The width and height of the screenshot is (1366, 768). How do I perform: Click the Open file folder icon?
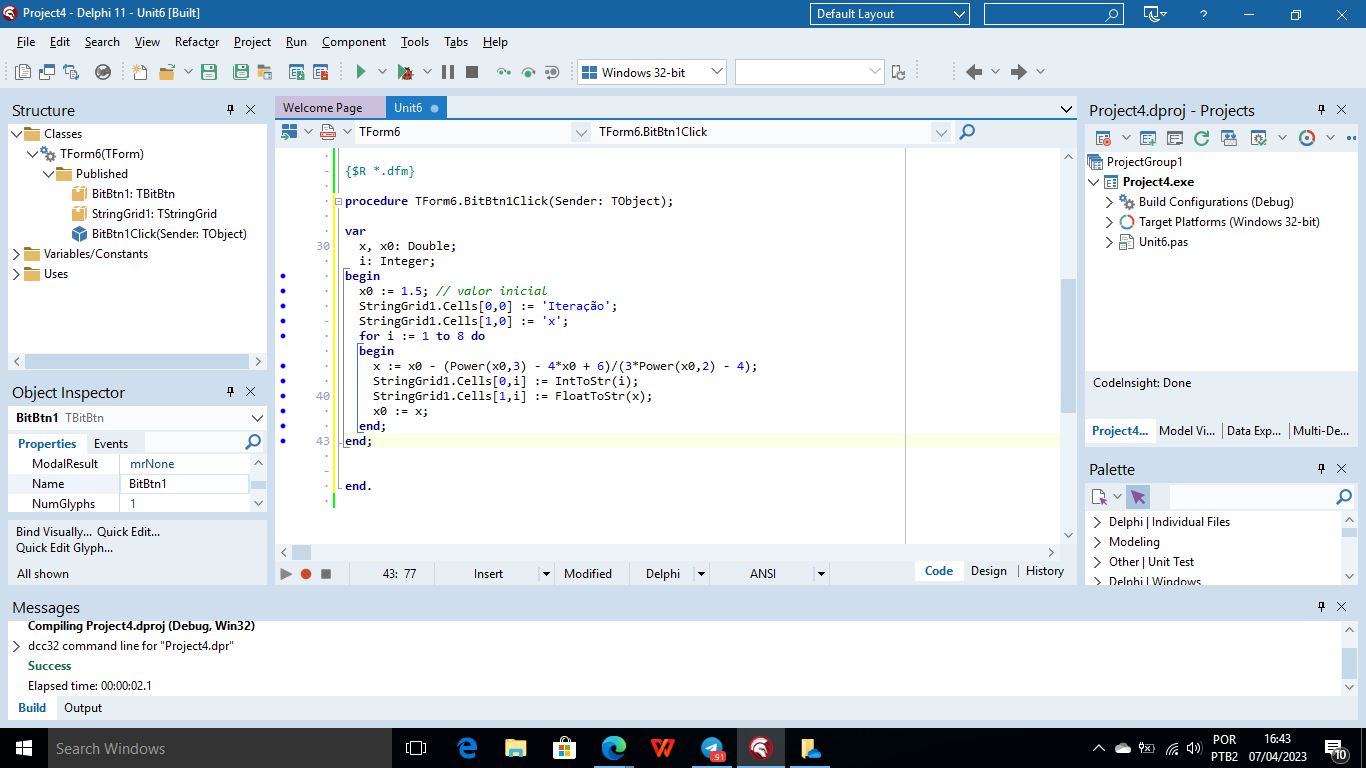[x=166, y=72]
